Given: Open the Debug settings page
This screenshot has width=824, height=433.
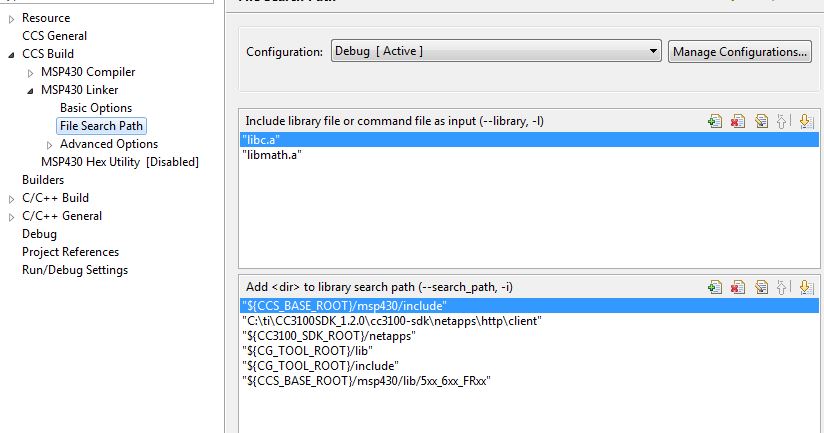Looking at the screenshot, I should (39, 234).
